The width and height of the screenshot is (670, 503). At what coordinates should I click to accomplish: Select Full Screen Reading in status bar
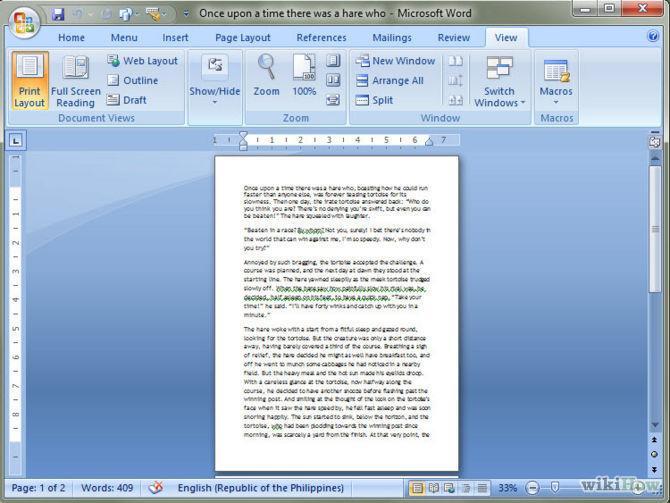(x=433, y=488)
